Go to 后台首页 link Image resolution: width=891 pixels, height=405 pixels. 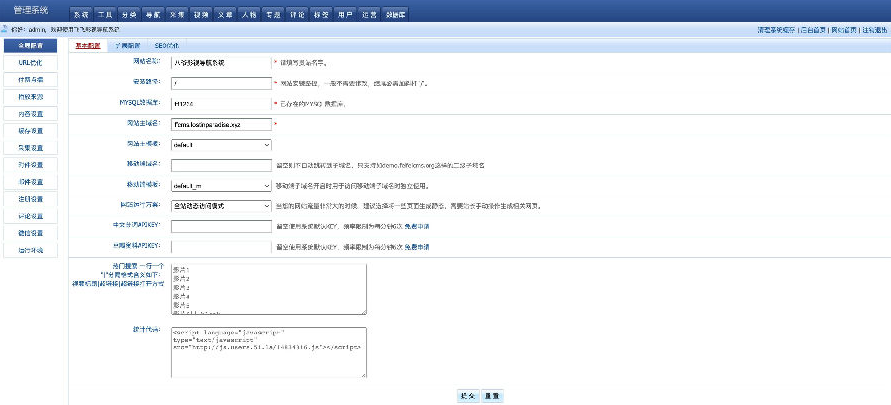click(813, 30)
